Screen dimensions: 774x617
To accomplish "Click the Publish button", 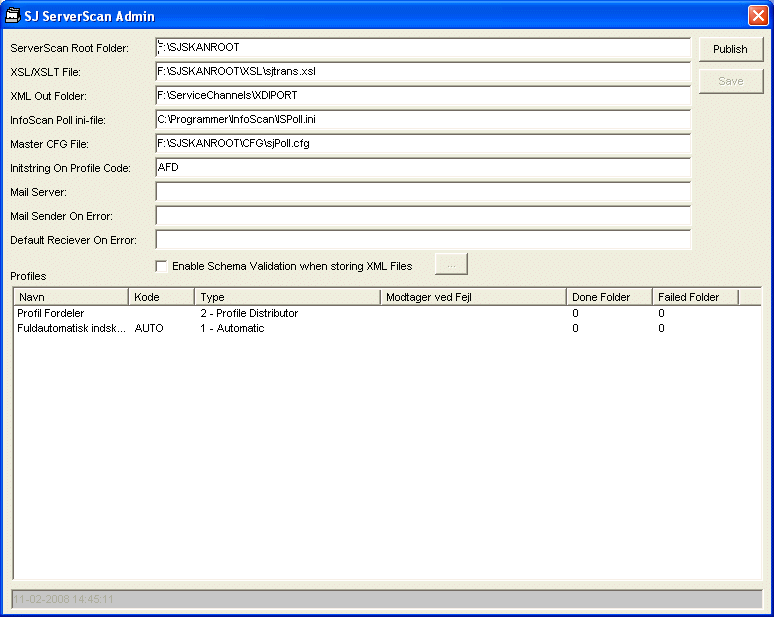I will (731, 49).
